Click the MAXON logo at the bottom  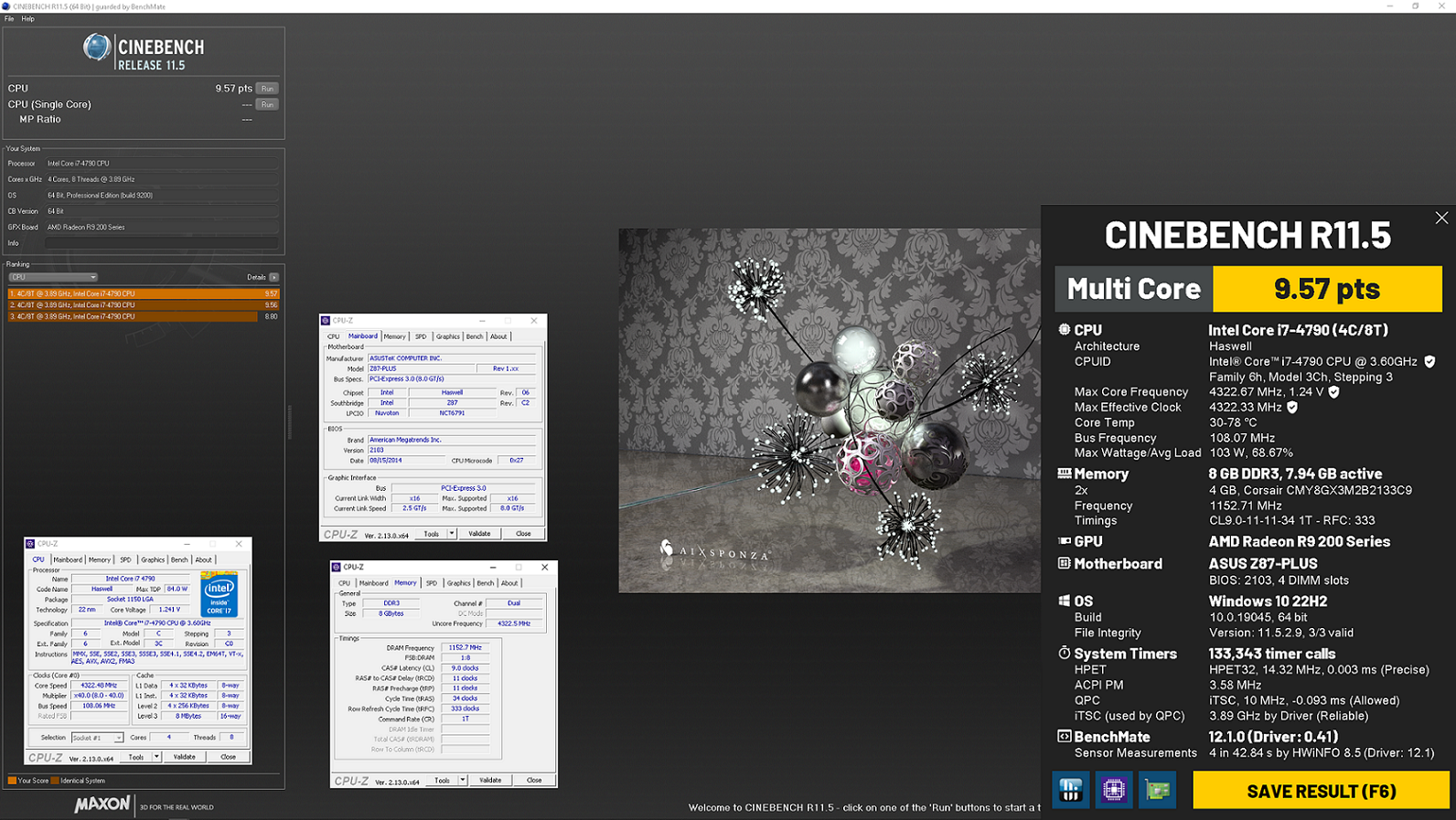click(102, 804)
